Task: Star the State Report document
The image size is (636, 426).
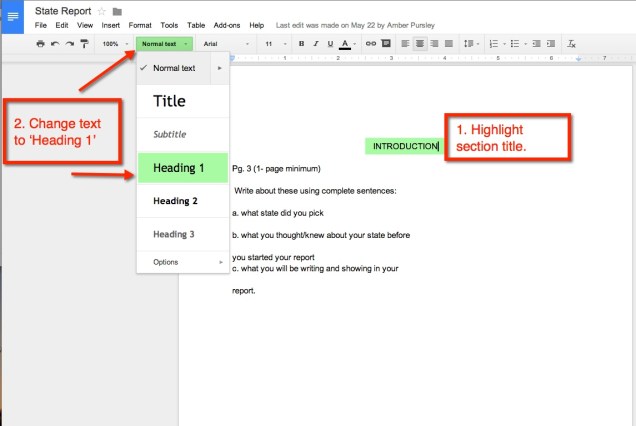Action: tap(101, 11)
